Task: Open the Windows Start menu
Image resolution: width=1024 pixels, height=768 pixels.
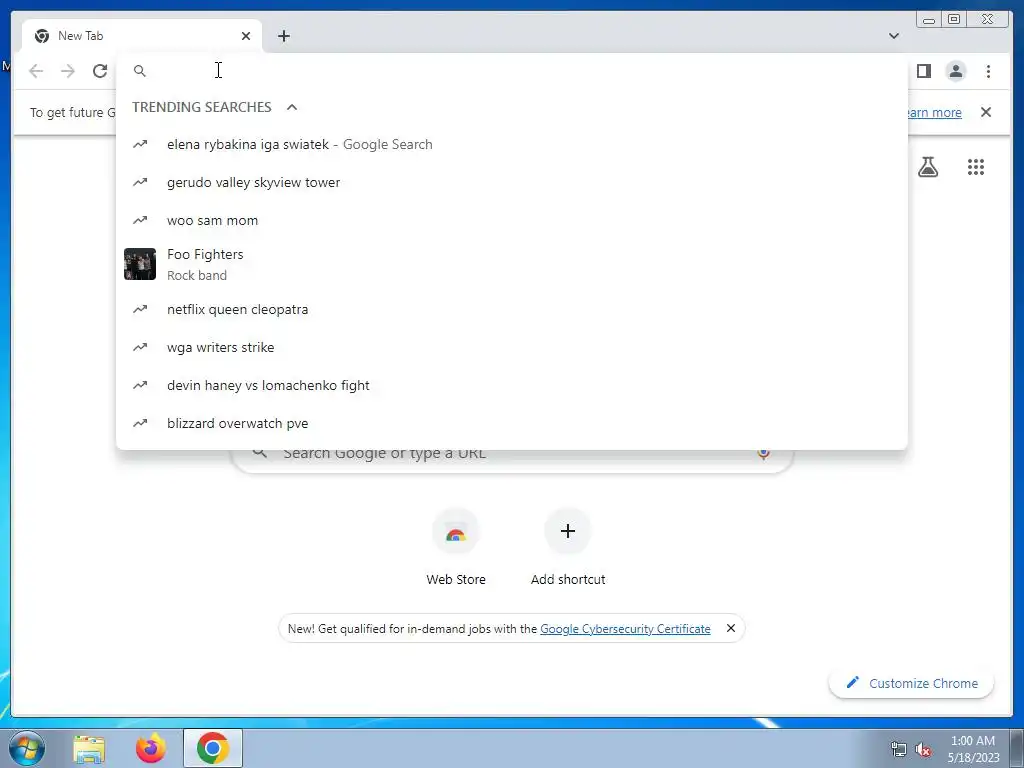Action: tap(27, 748)
